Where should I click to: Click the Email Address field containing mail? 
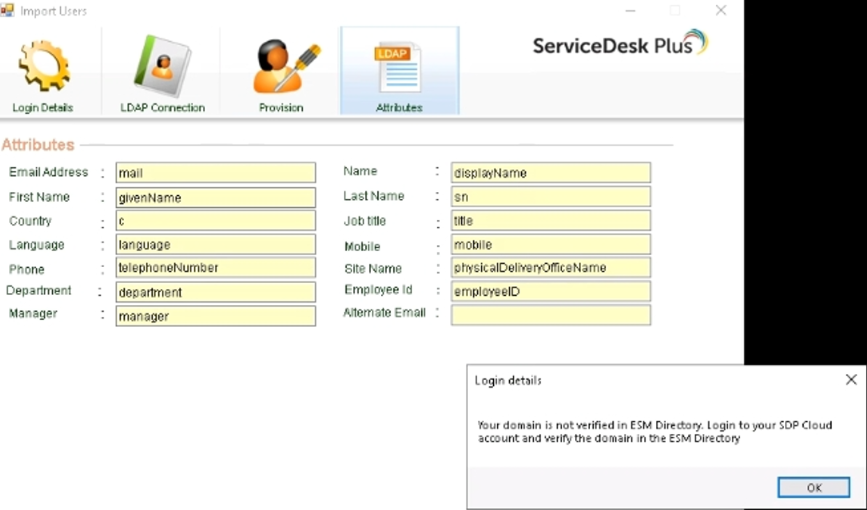click(x=216, y=173)
